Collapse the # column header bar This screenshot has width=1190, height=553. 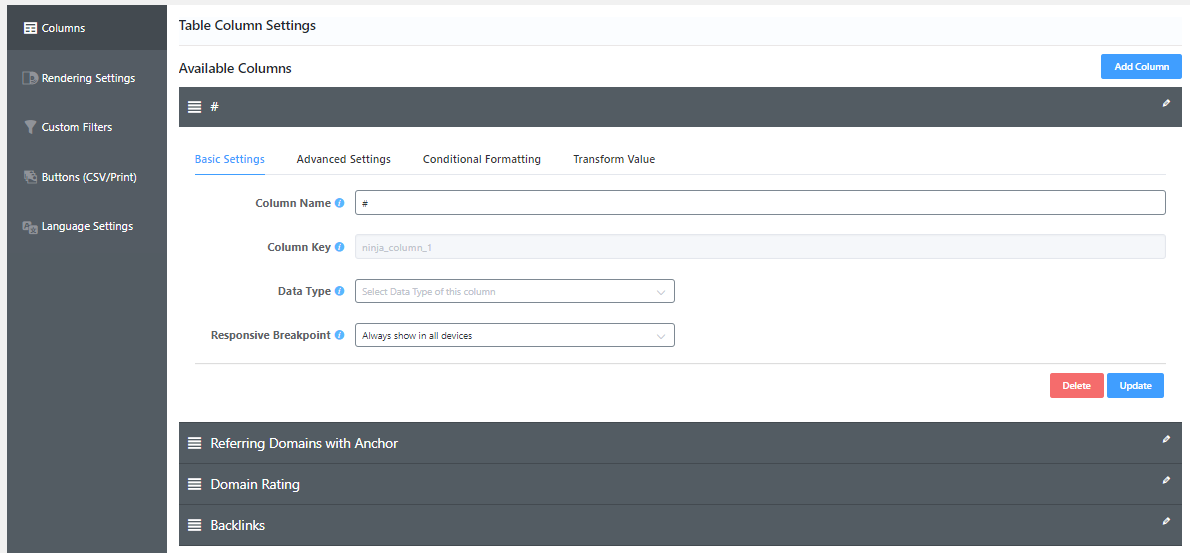pos(680,107)
